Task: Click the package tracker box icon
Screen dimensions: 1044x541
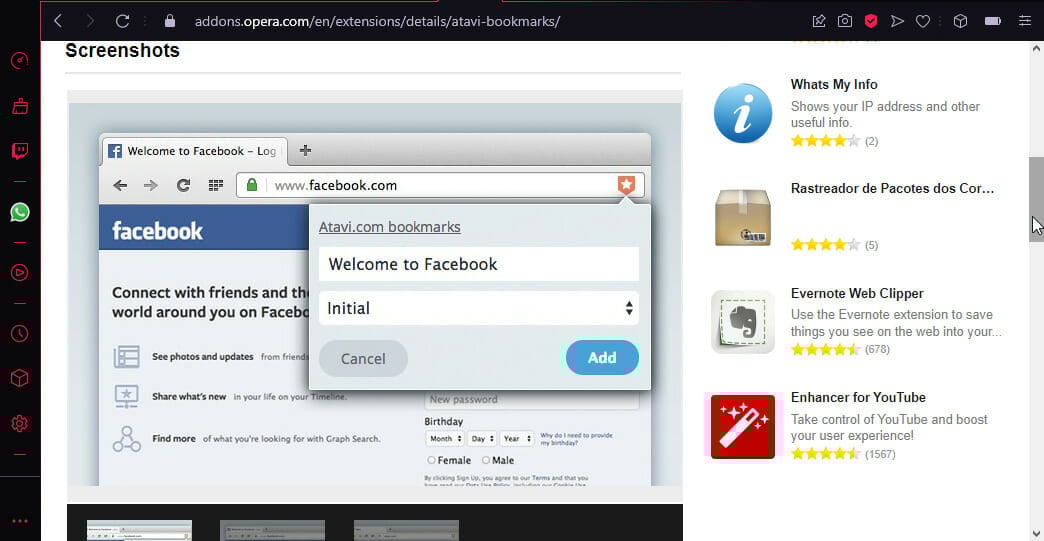Action: [742, 217]
